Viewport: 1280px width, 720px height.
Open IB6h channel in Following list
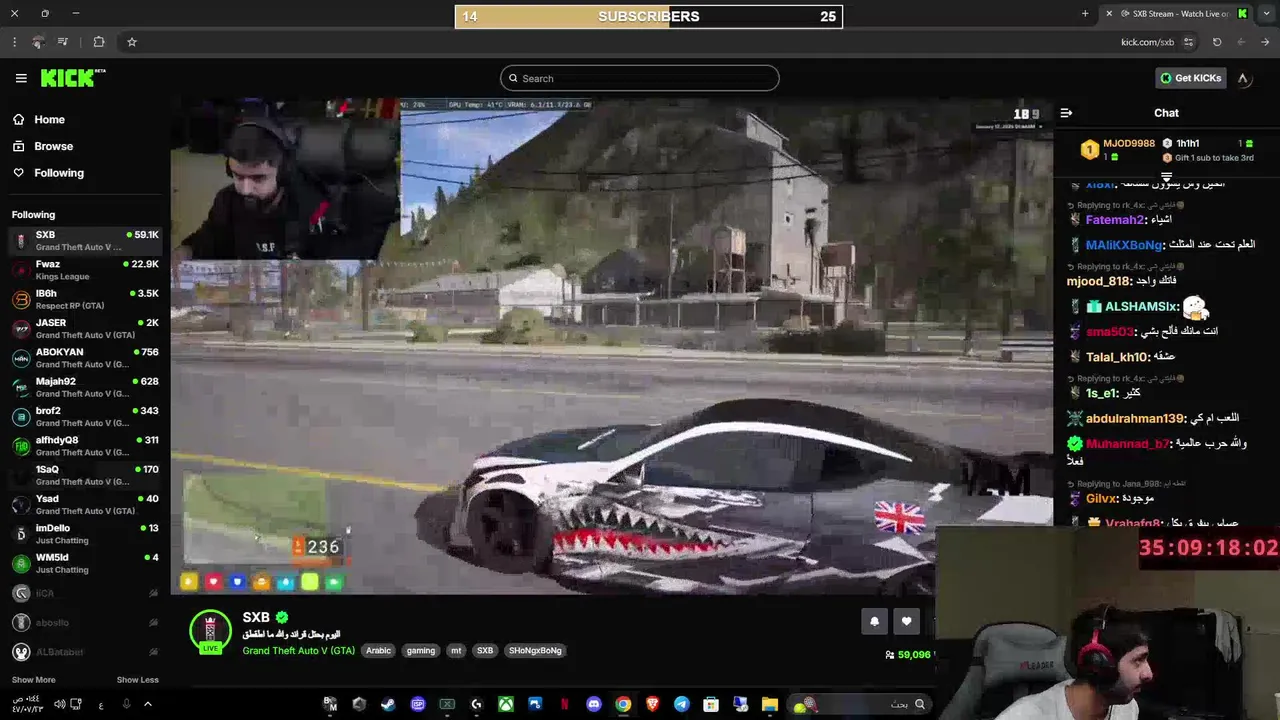(84, 299)
